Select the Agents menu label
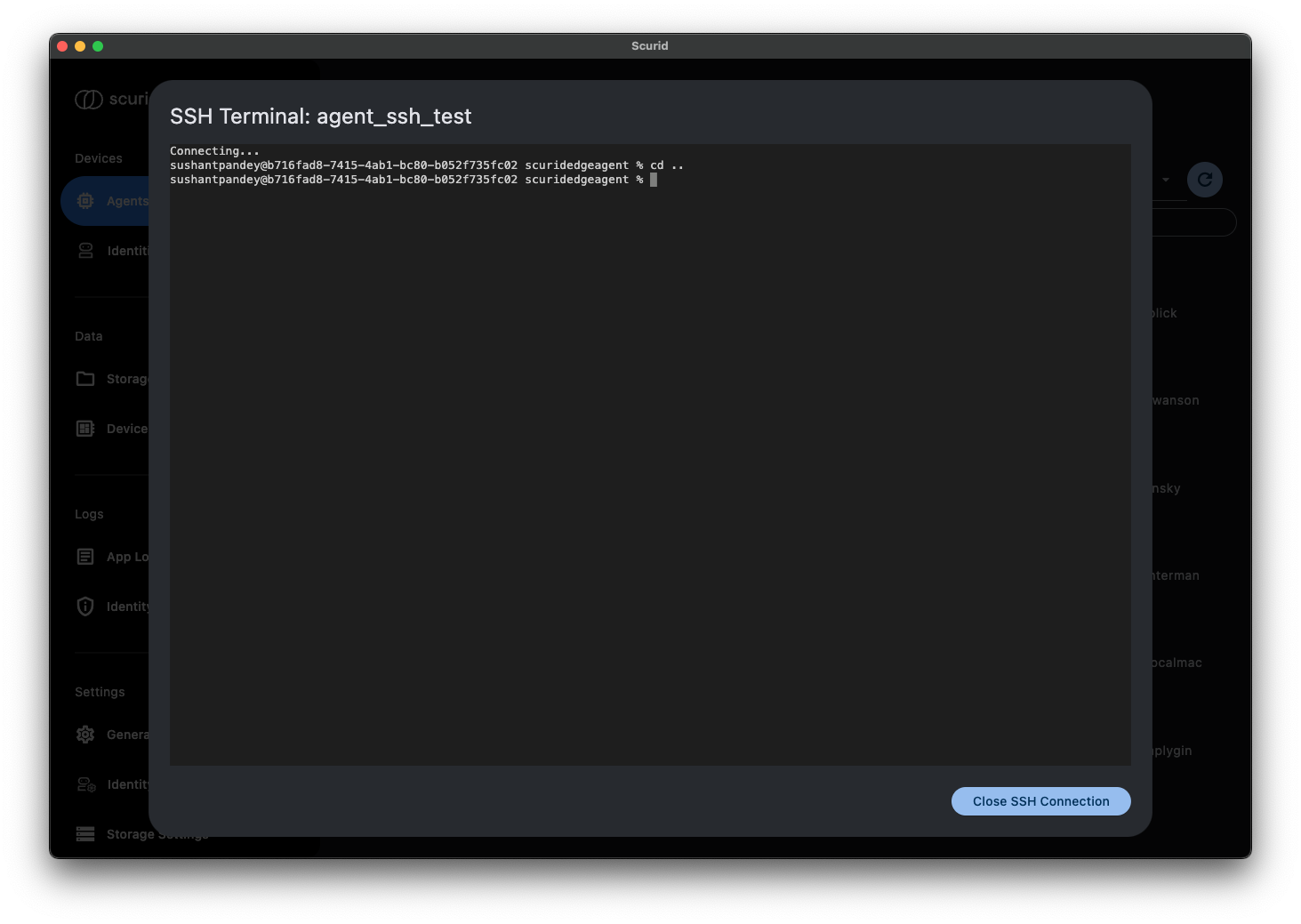 (x=128, y=201)
